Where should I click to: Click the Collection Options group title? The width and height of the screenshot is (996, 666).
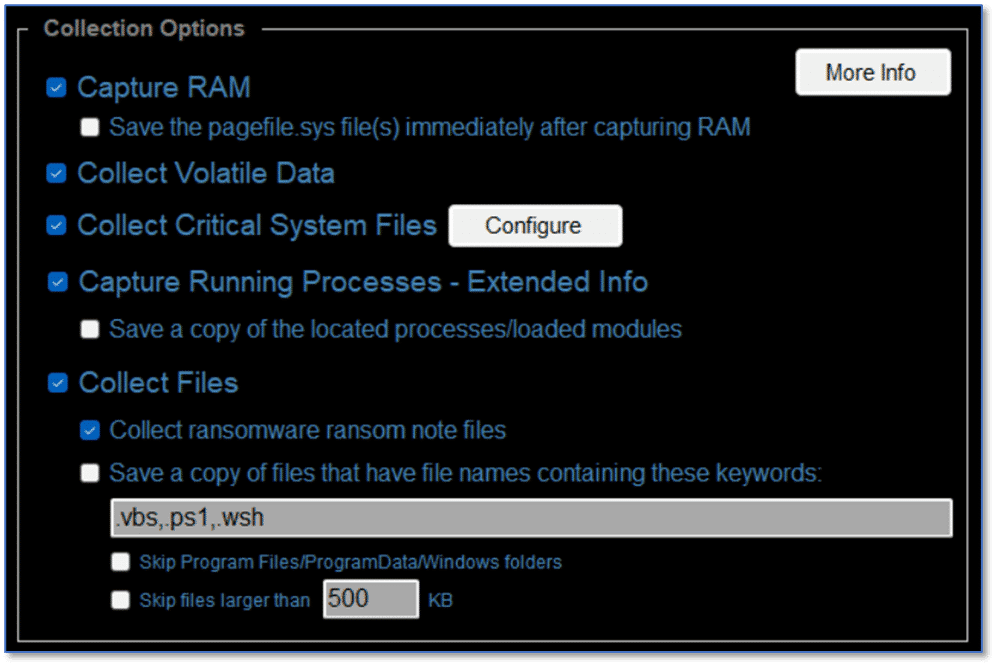point(144,29)
